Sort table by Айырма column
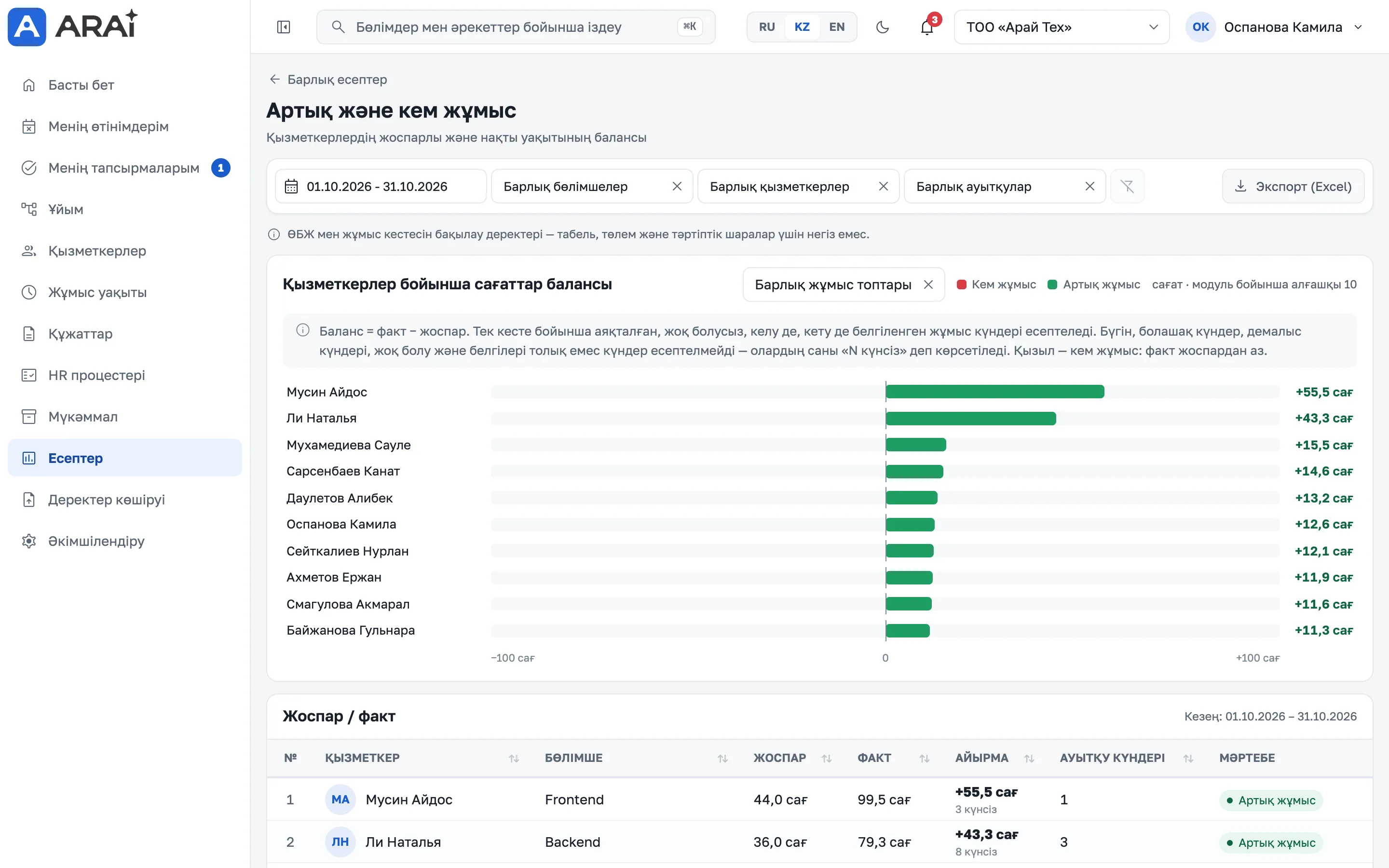 pos(1029,759)
